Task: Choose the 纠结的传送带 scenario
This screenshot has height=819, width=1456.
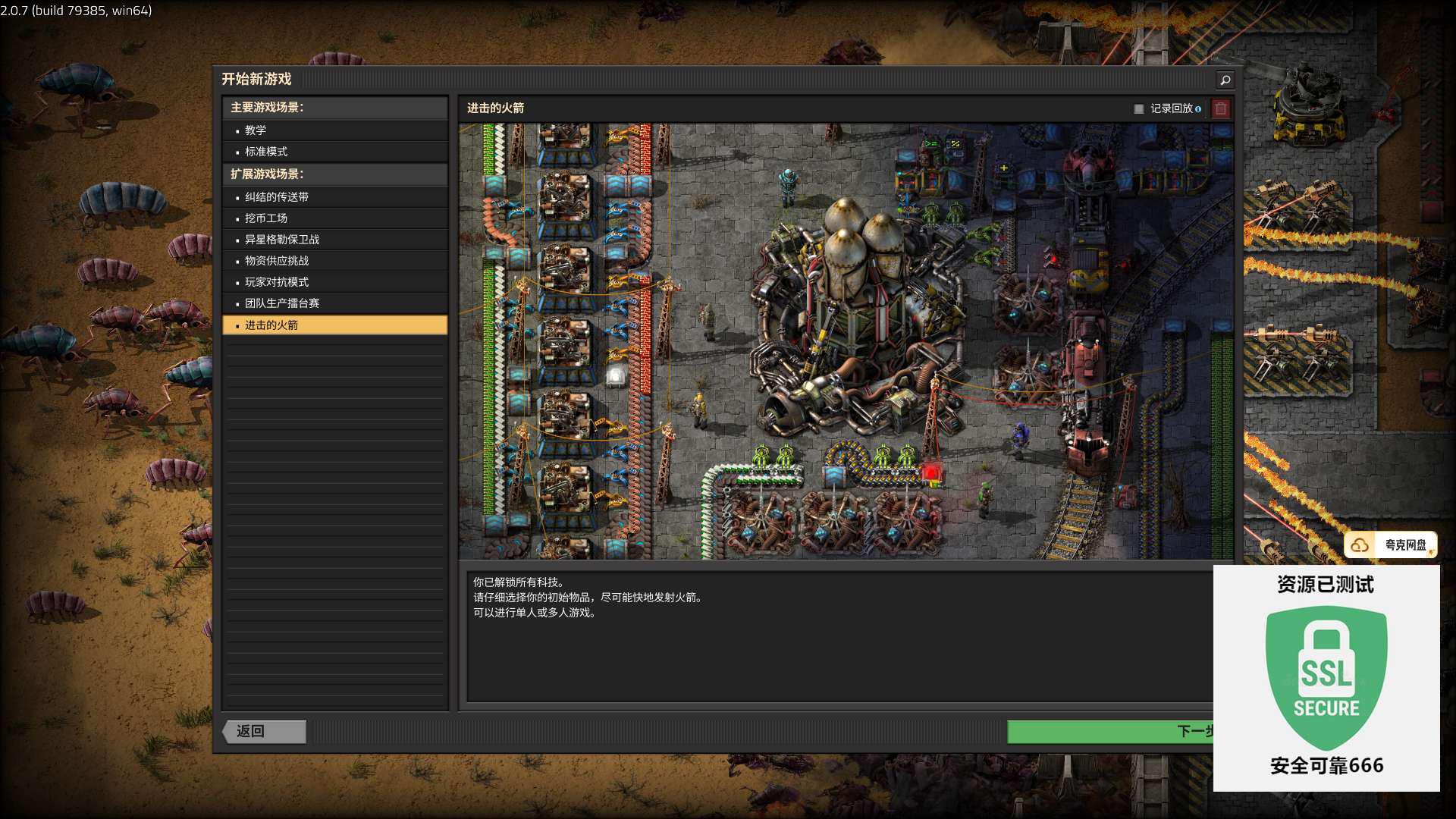Action: pos(335,197)
